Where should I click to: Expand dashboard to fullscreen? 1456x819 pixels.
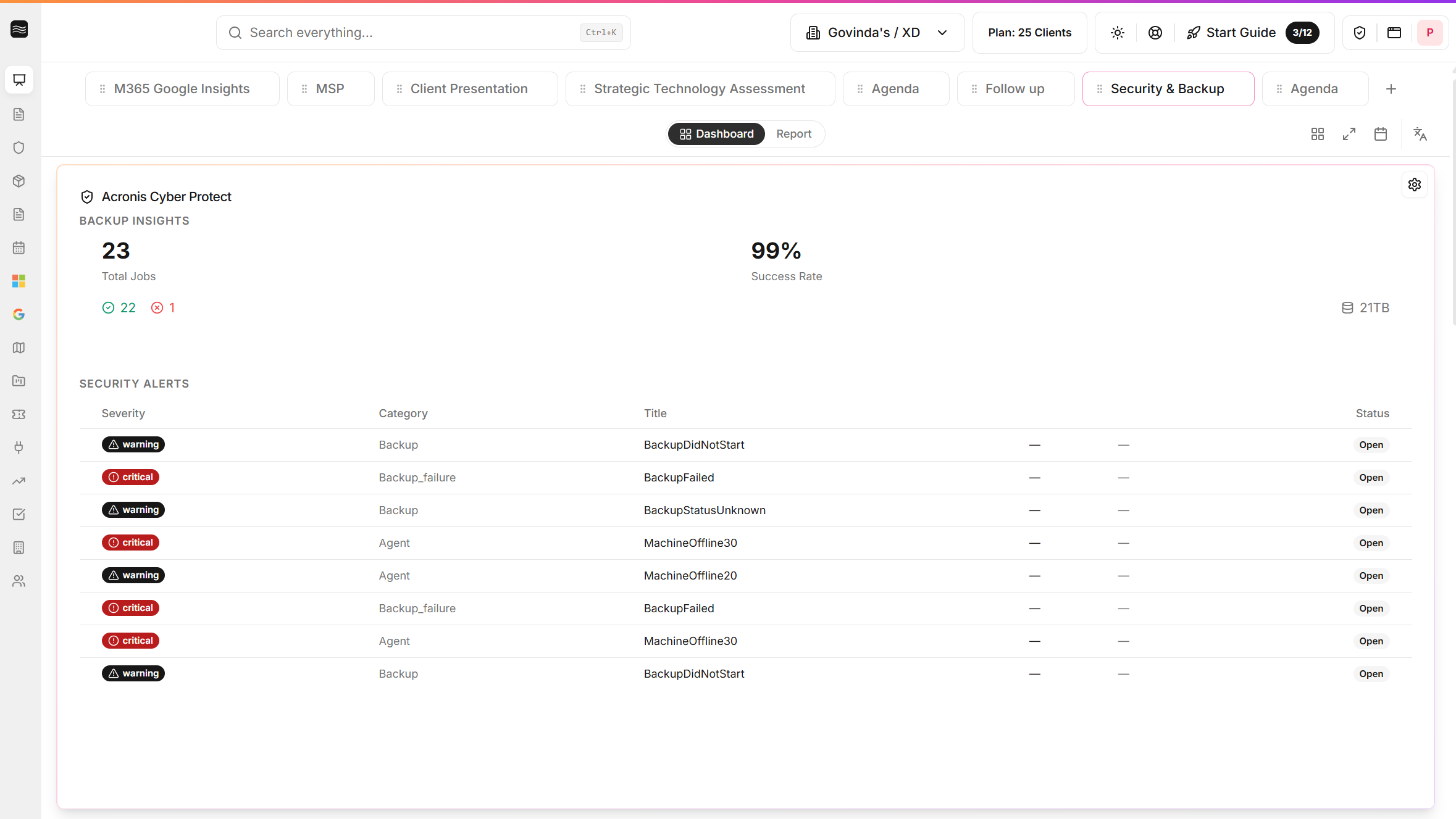(1349, 134)
